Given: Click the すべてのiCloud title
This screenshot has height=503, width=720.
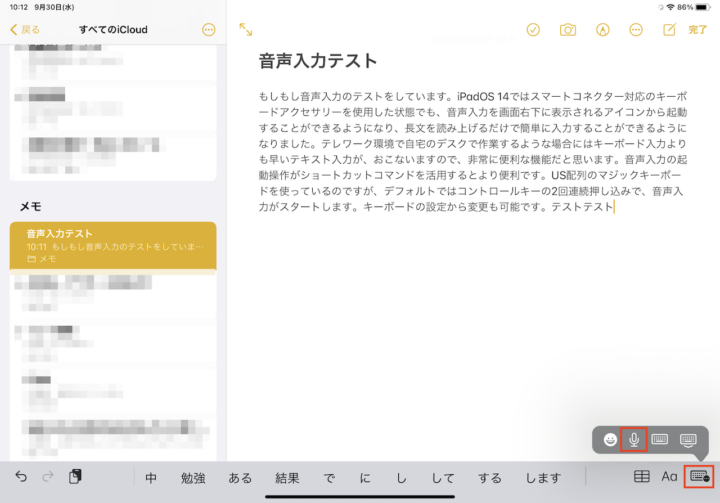Looking at the screenshot, I should [113, 29].
